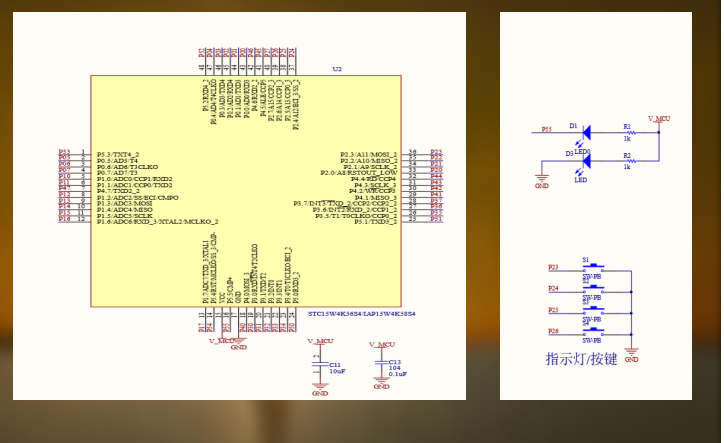Click the STC15W4K56S4/IAP15W4K58S4 part name
The image size is (724, 443).
pyautogui.click(x=362, y=314)
